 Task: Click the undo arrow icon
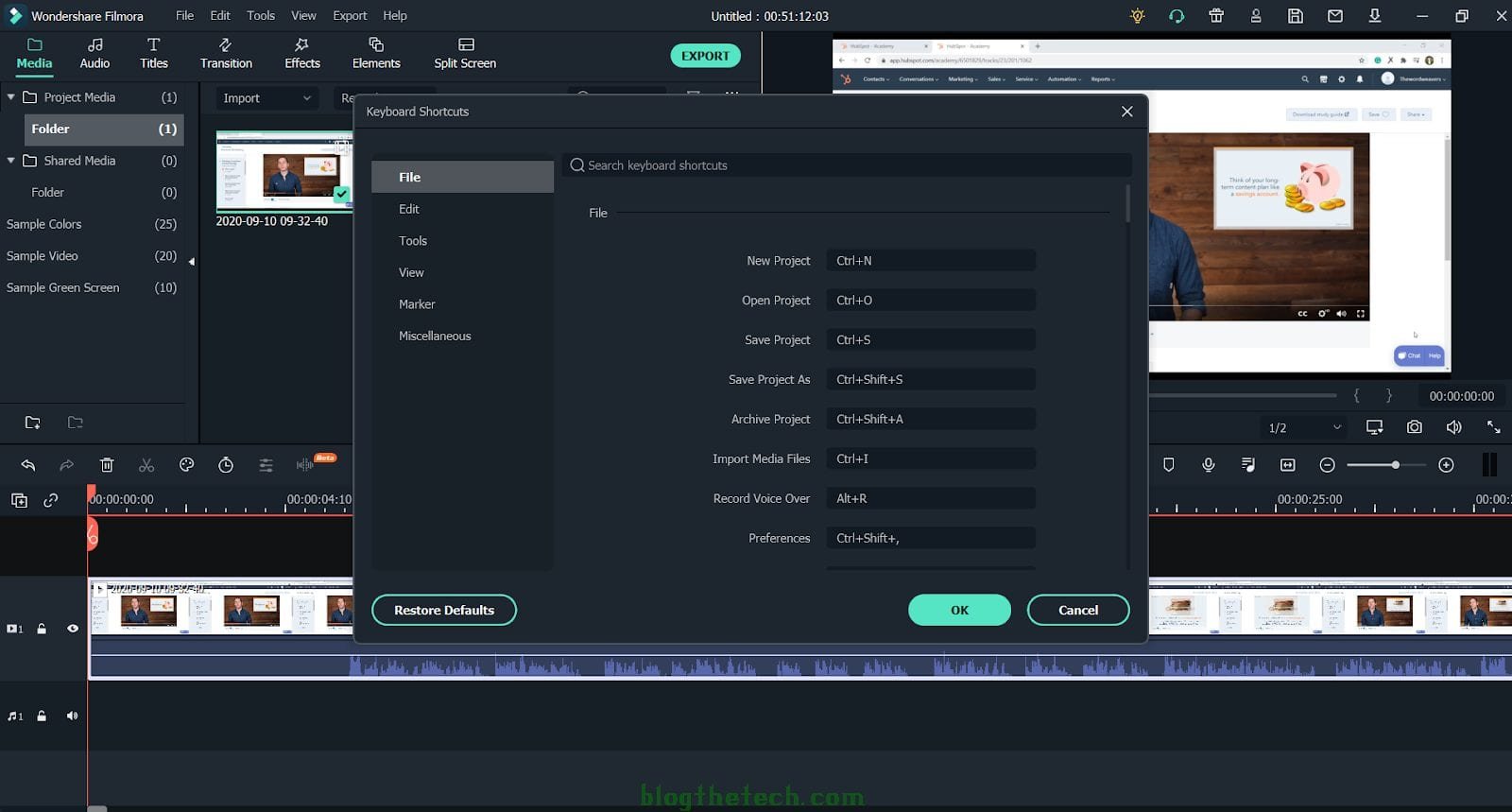pyautogui.click(x=28, y=465)
